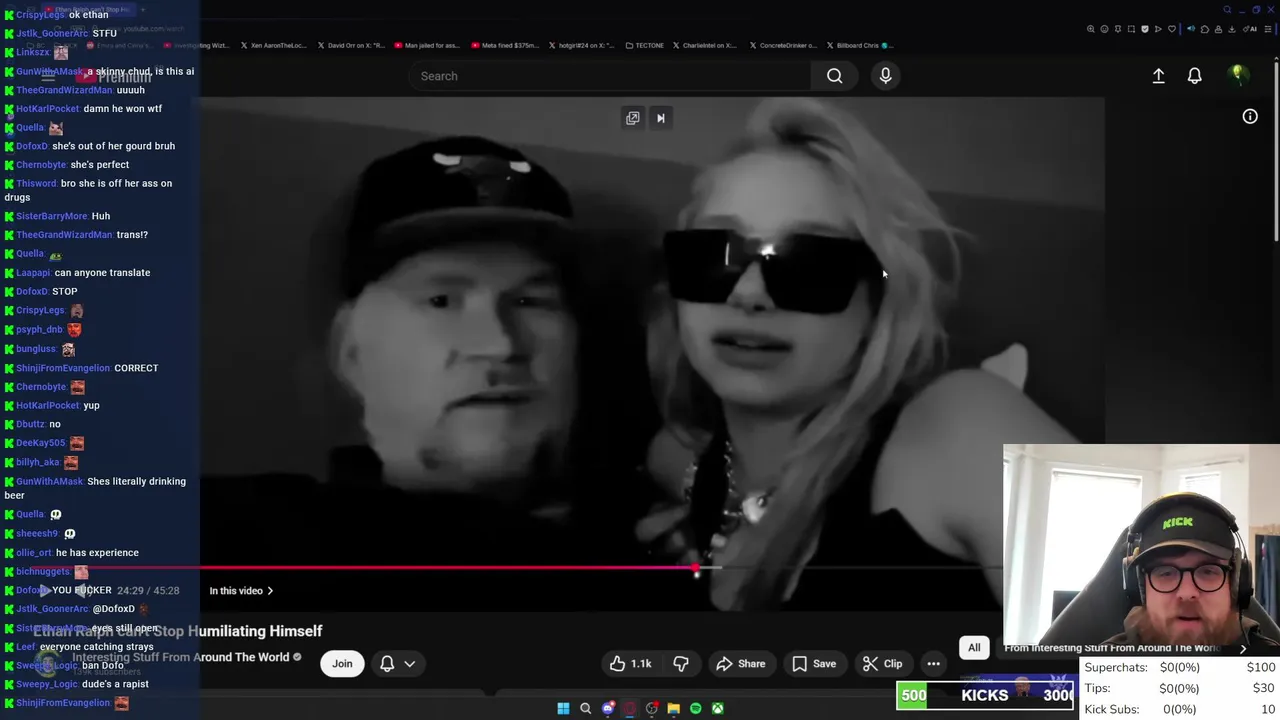The image size is (1280, 720).
Task: Like the video with 1.1k likes
Action: (x=630, y=664)
